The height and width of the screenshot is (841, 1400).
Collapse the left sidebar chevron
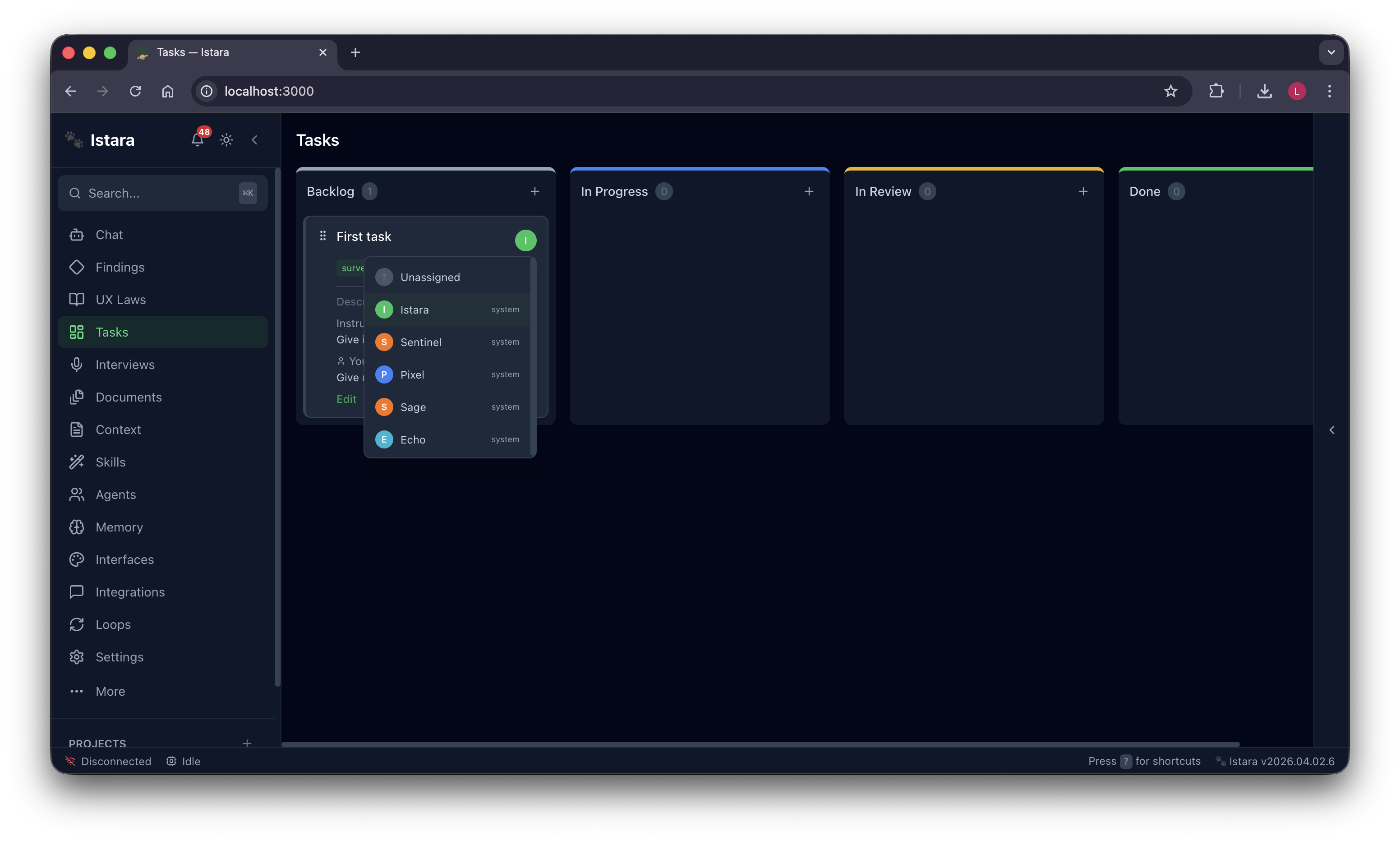click(x=254, y=140)
